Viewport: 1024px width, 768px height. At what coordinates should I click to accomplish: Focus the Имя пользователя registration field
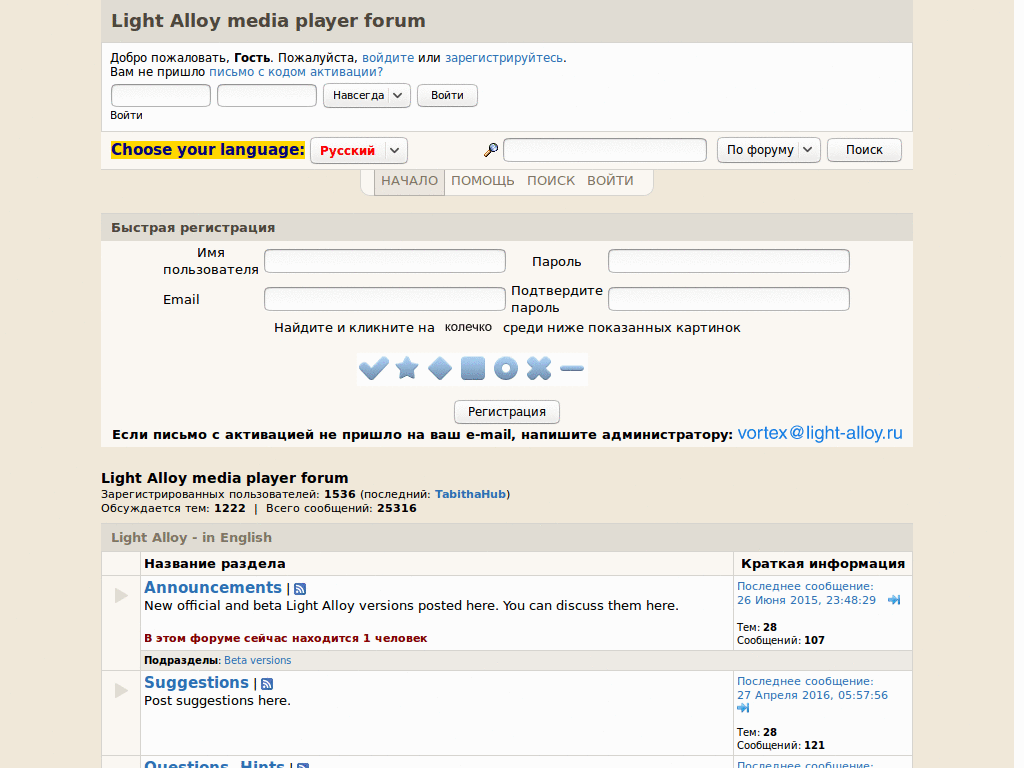pyautogui.click(x=385, y=261)
